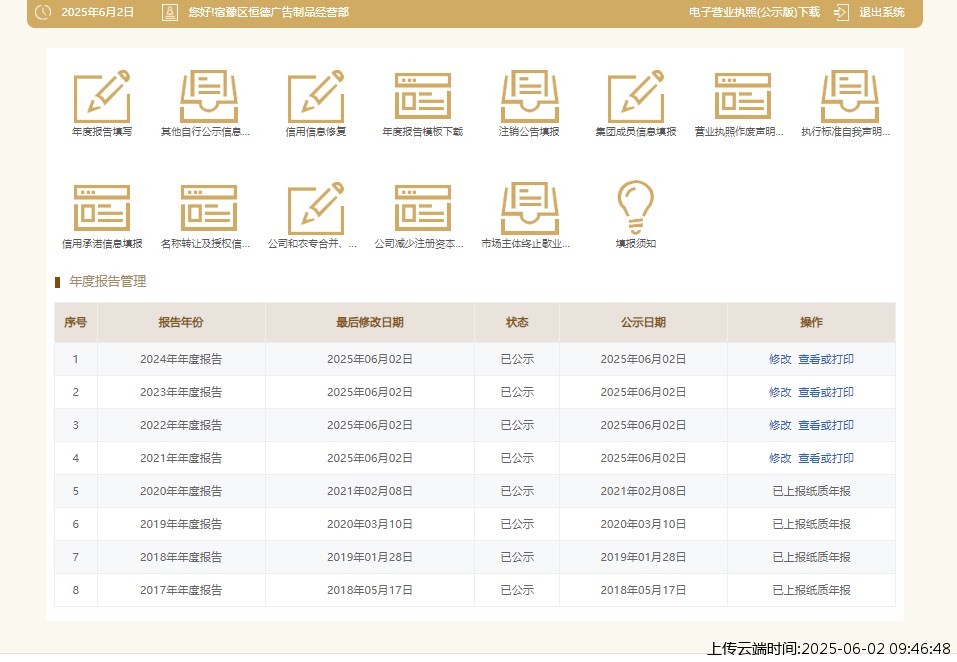Click the 上传云端时间 timestamp text
Screen dimensions: 957x662
pos(829,648)
